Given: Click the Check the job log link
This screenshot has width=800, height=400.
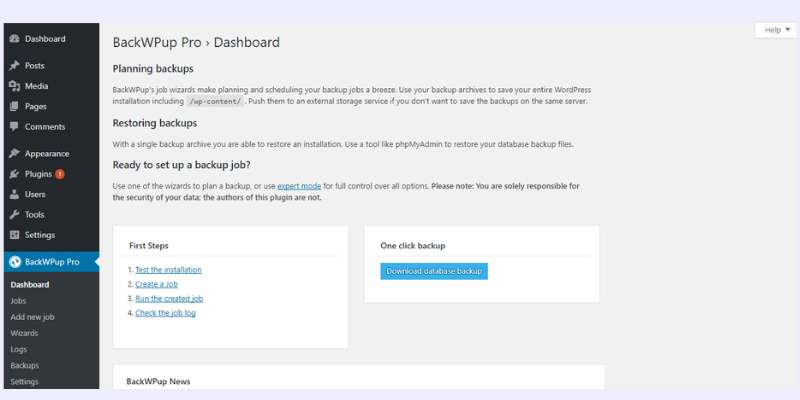Looking at the screenshot, I should pyautogui.click(x=165, y=313).
